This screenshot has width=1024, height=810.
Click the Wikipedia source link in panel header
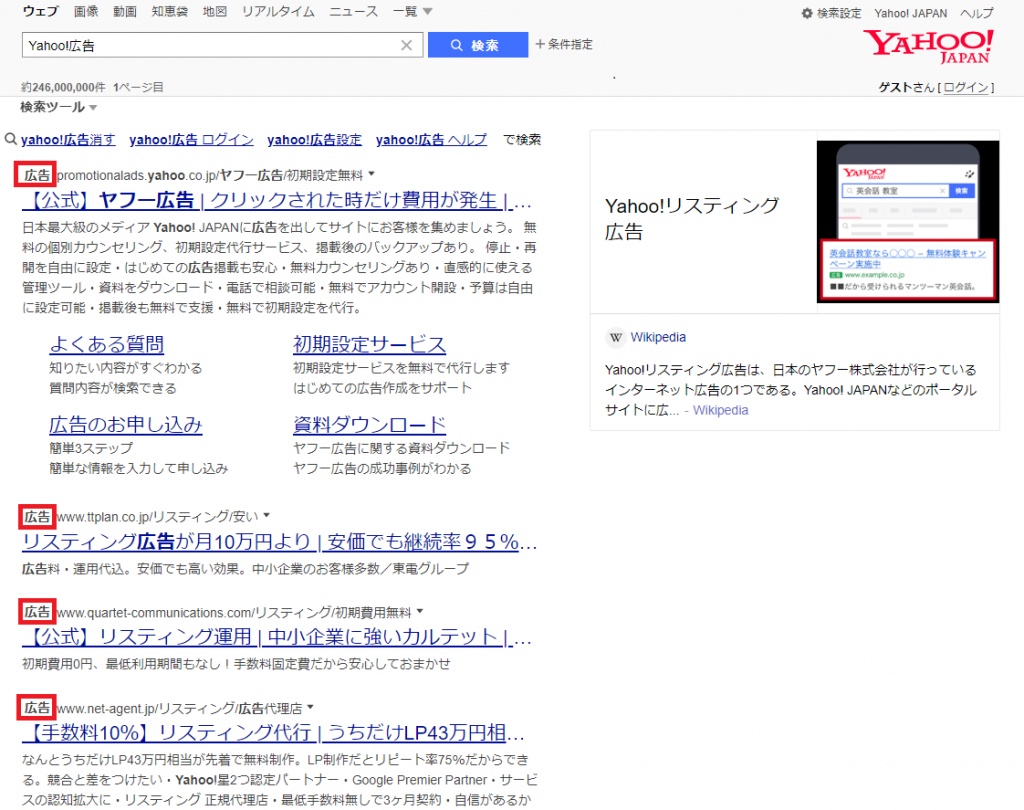point(658,338)
